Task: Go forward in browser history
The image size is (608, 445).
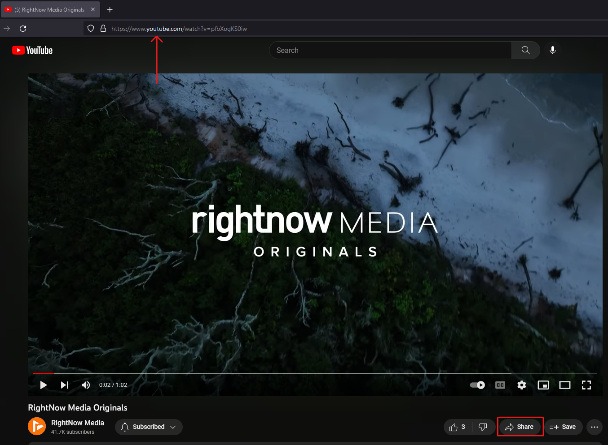Action: [x=7, y=28]
